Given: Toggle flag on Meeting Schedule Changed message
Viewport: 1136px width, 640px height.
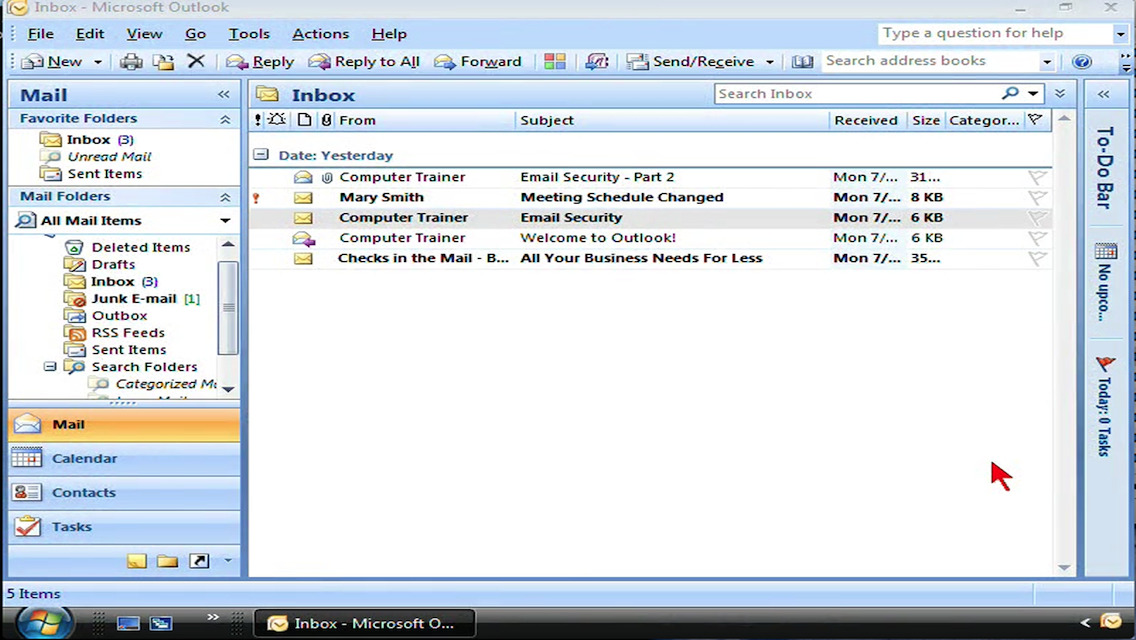Looking at the screenshot, I should 1037,197.
